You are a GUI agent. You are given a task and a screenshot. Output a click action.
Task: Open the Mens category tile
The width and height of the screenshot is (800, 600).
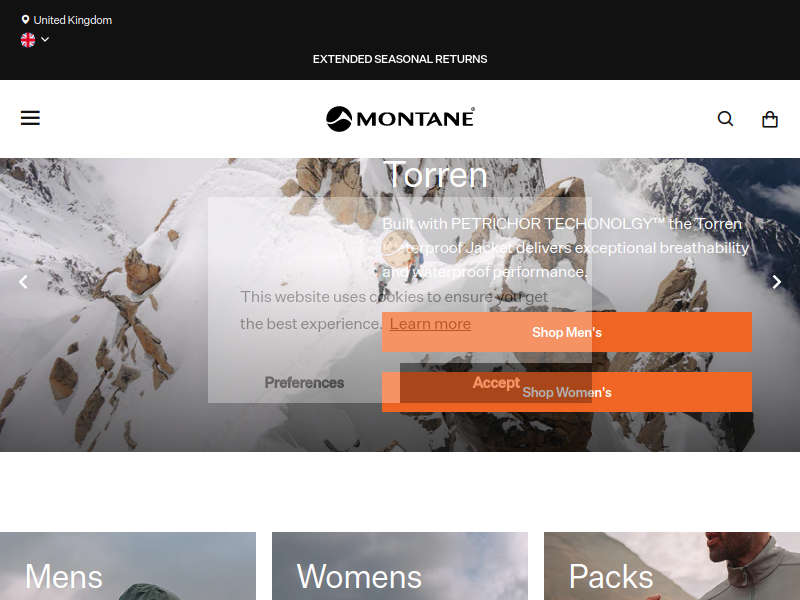pos(128,566)
